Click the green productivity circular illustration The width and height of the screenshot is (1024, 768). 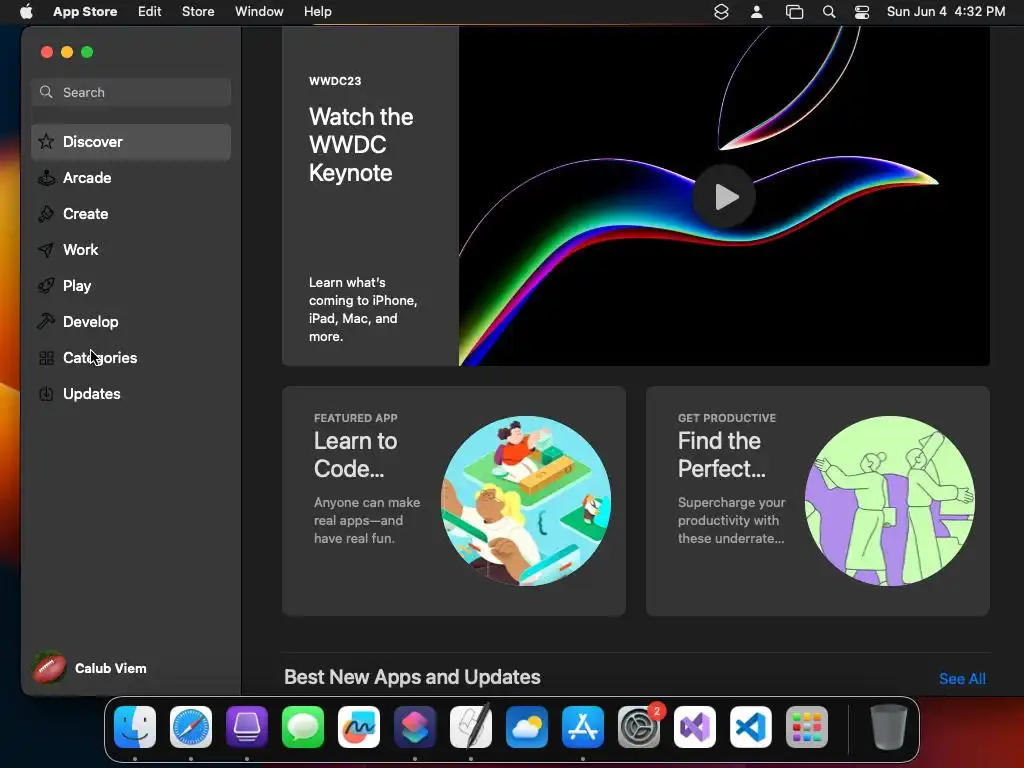coord(890,501)
